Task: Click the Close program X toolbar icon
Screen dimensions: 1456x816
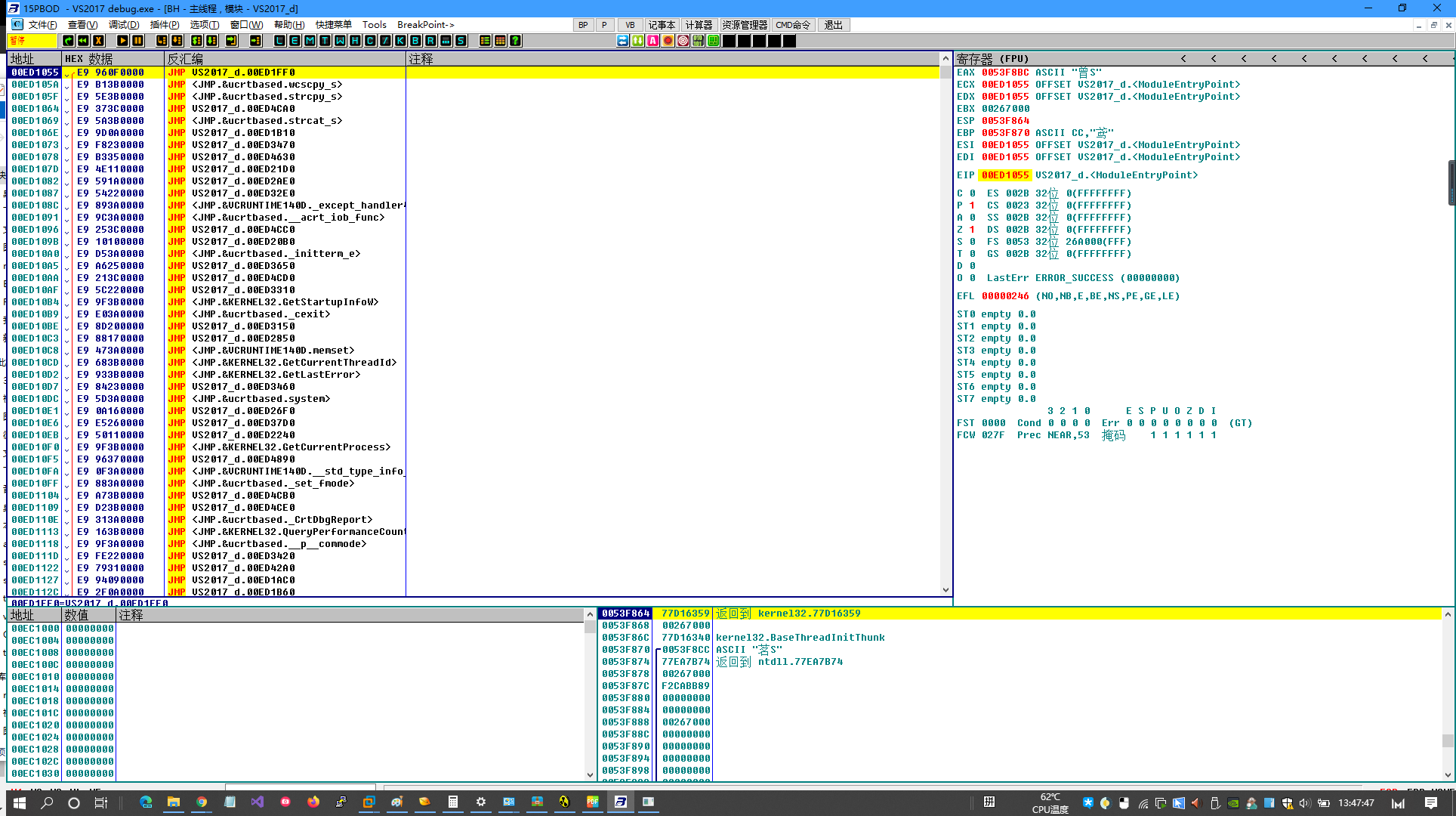Action: coord(98,41)
